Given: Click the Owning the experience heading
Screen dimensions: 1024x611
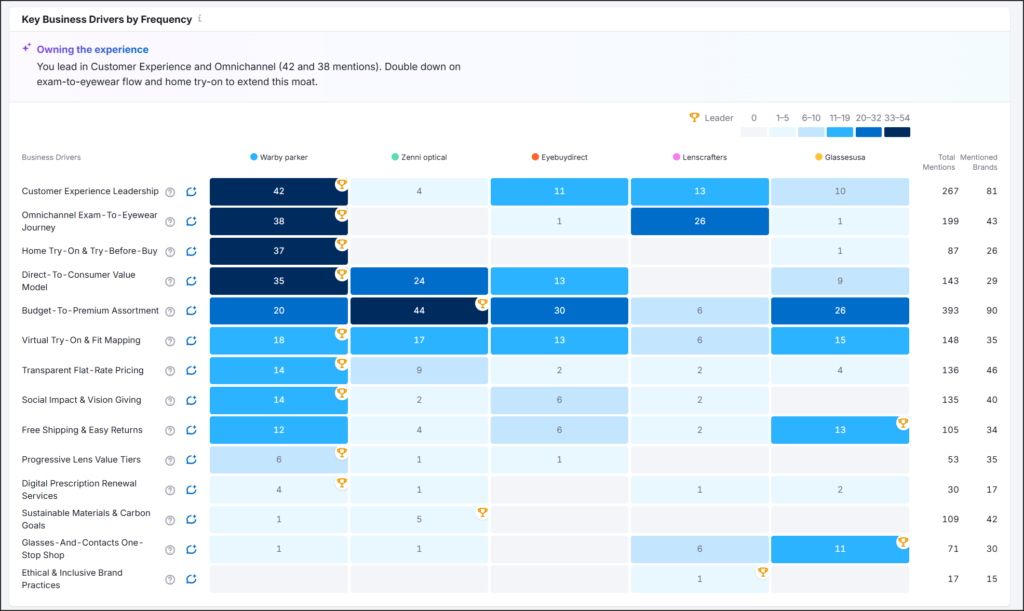Looking at the screenshot, I should coord(92,50).
